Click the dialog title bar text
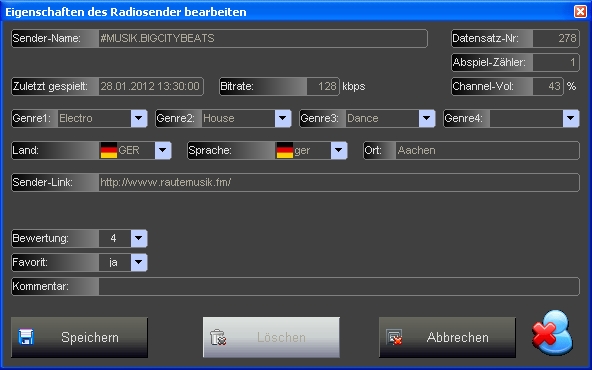The width and height of the screenshot is (592, 370). [126, 12]
